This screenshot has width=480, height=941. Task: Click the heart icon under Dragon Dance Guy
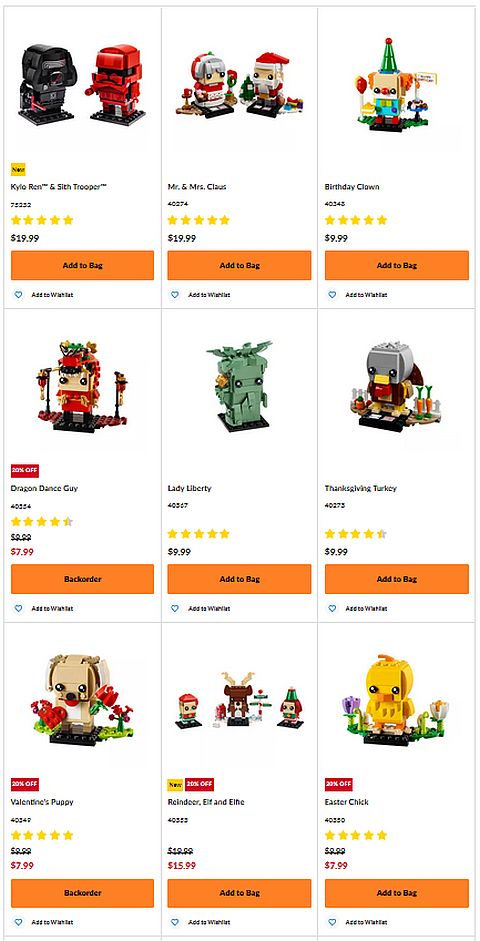[x=18, y=608]
